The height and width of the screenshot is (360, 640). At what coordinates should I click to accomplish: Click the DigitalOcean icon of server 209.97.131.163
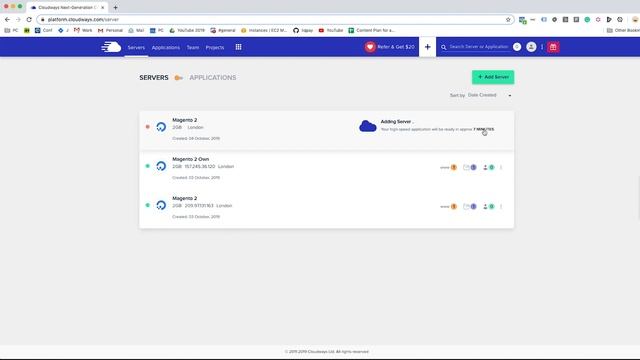click(161, 205)
